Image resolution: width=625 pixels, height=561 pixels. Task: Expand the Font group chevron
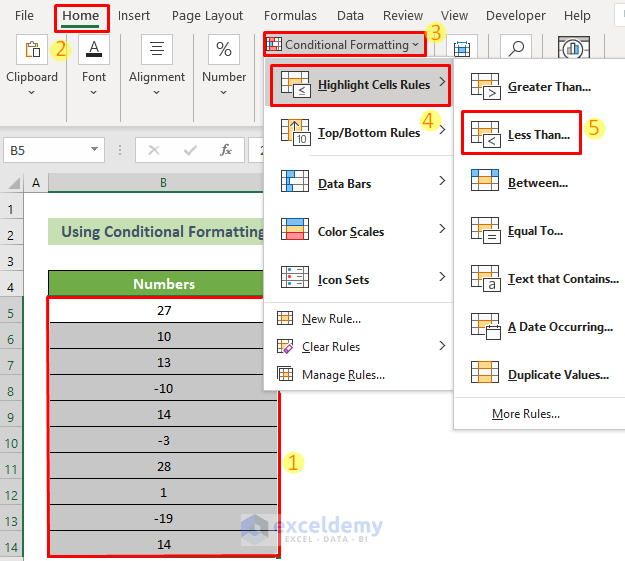click(x=94, y=93)
